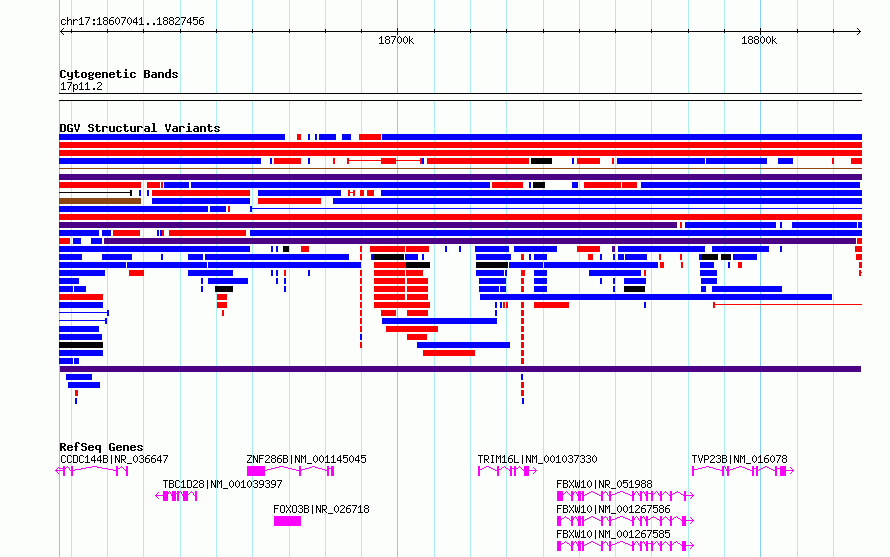Click the brown structural variant bar
The image size is (890, 557).
(x=100, y=201)
